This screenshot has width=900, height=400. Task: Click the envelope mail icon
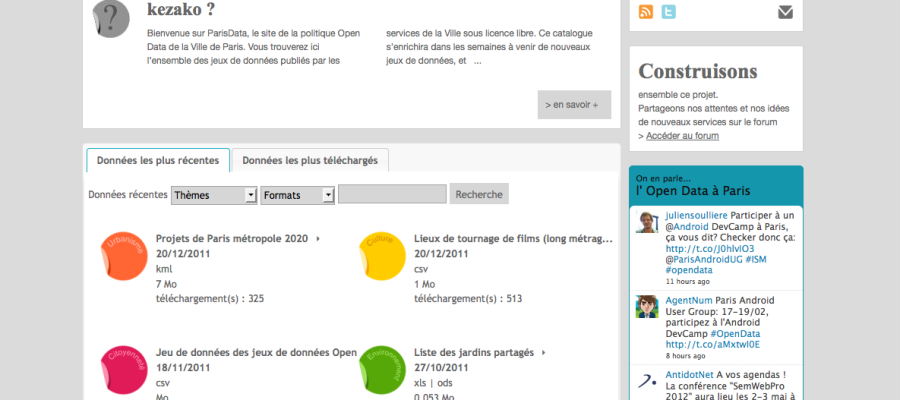(785, 12)
